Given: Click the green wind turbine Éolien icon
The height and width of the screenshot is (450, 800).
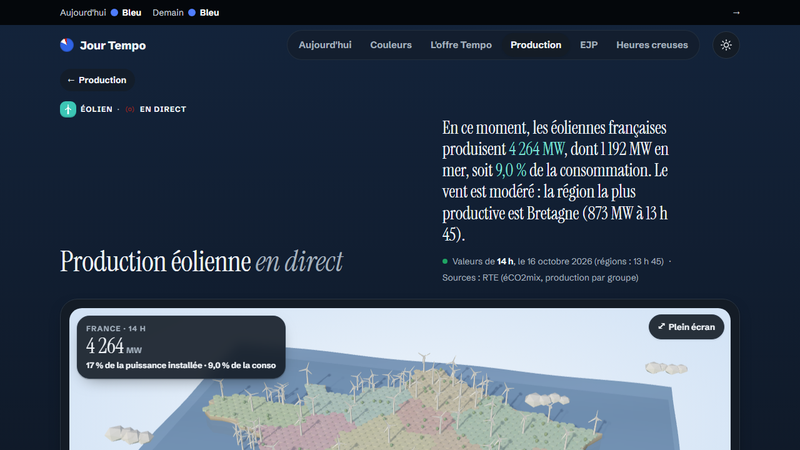Looking at the screenshot, I should 68,109.
